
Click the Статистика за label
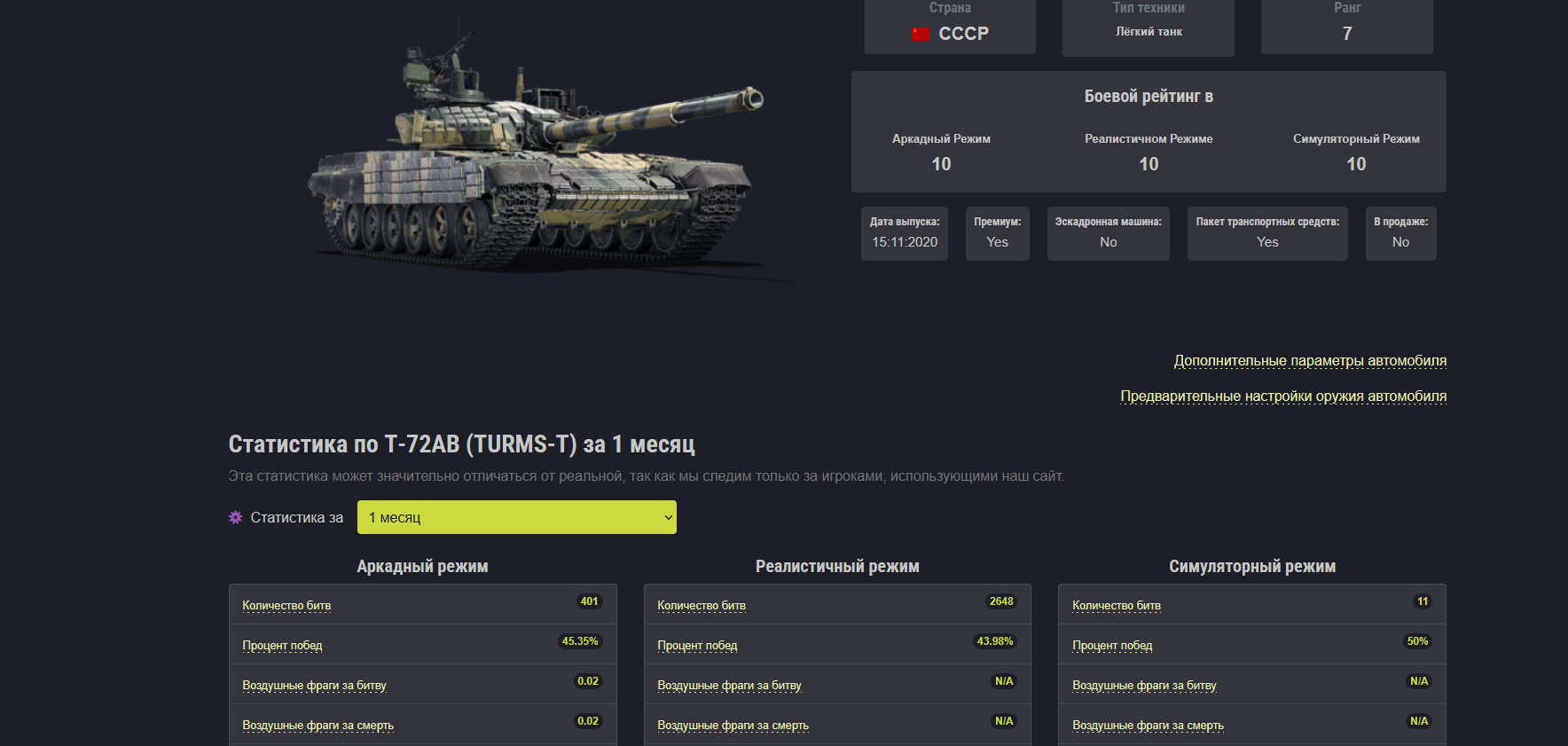tap(297, 517)
